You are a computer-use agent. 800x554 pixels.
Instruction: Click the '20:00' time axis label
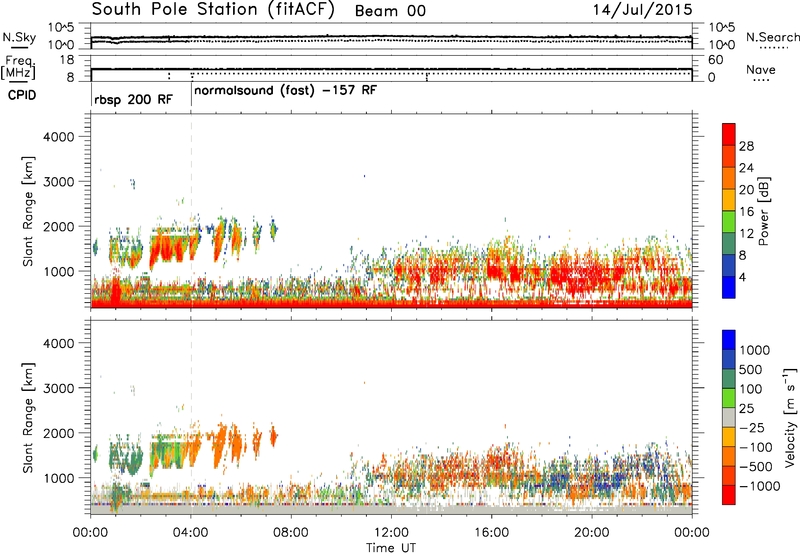592,533
